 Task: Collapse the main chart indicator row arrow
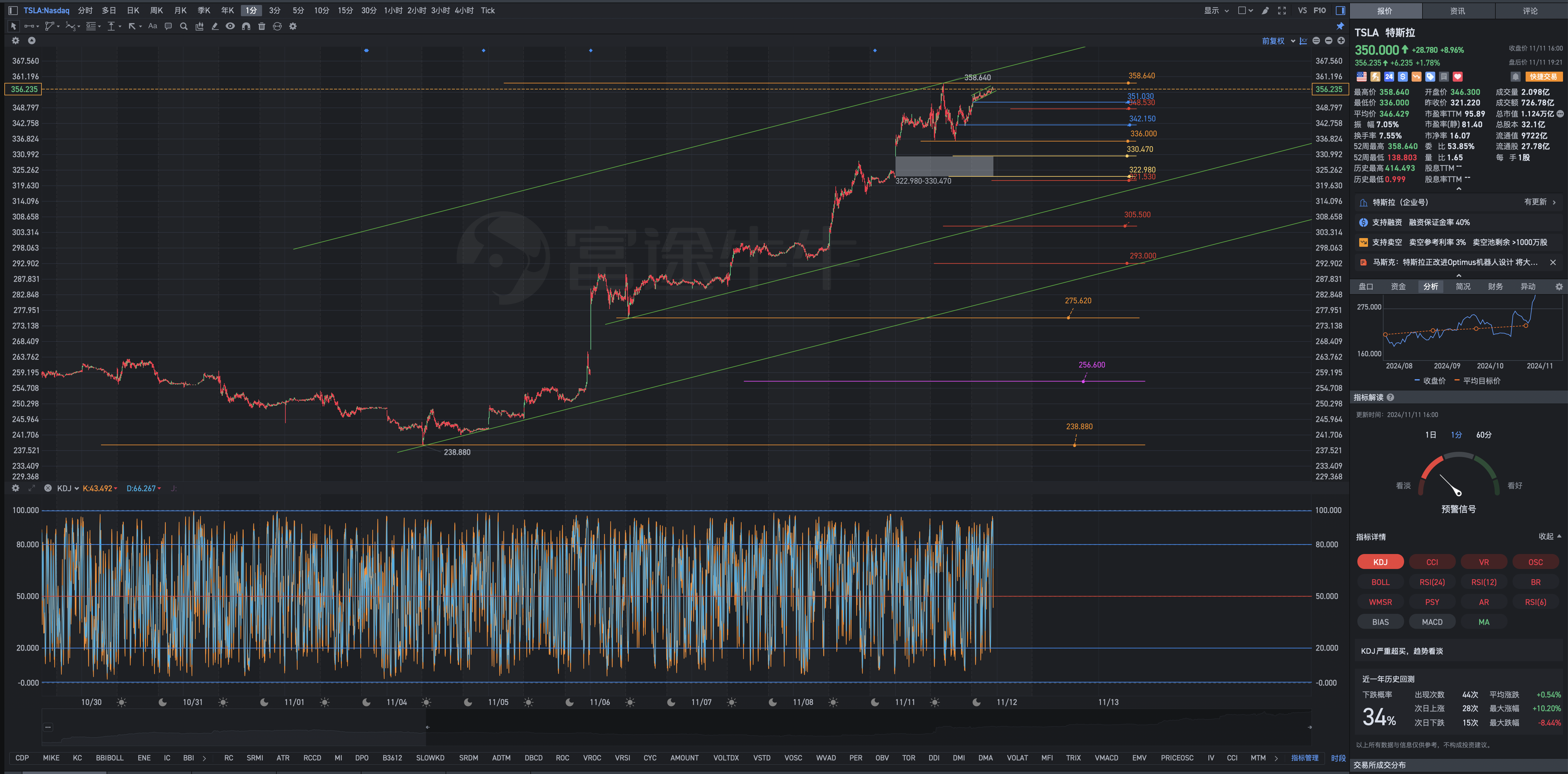point(32,41)
